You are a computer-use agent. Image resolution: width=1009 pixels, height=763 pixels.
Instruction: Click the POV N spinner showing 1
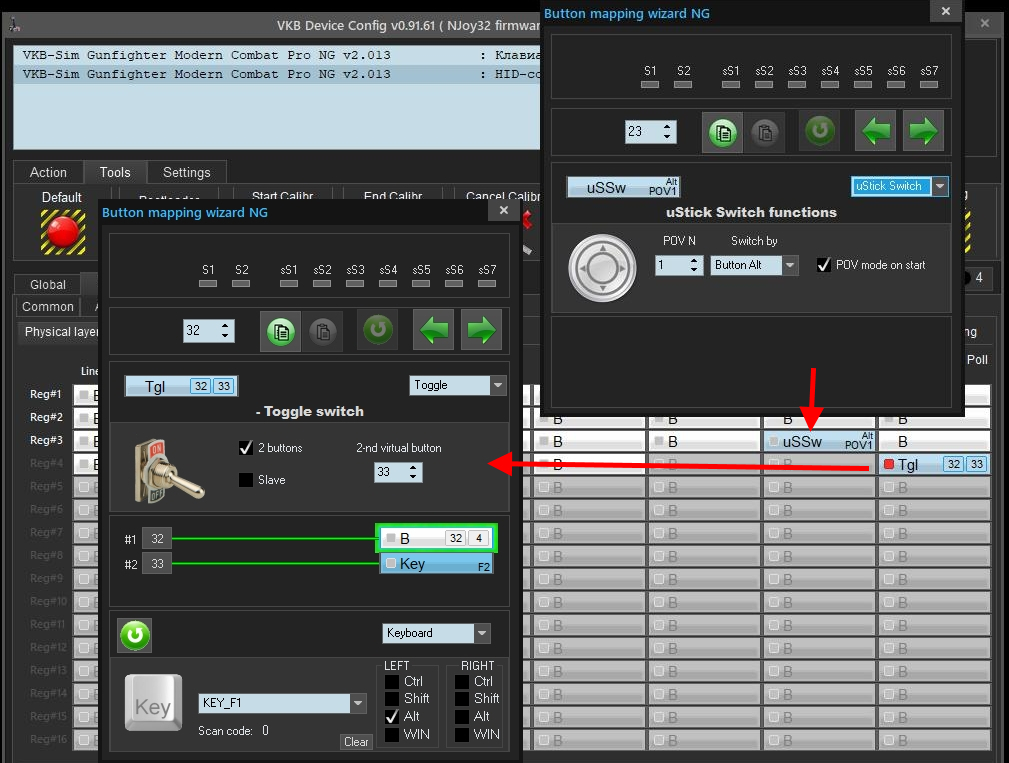pyautogui.click(x=678, y=265)
